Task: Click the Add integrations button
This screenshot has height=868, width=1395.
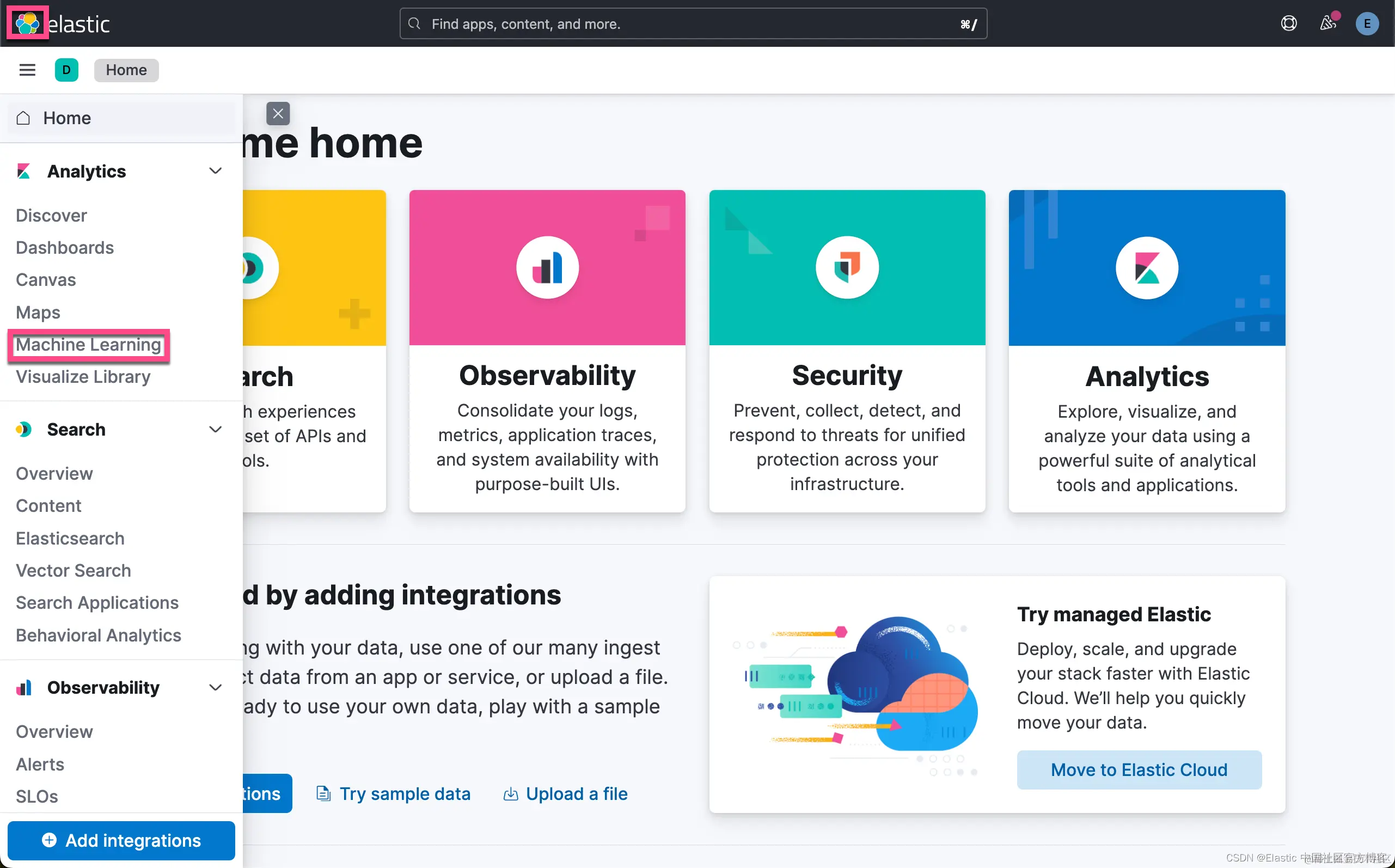Action: point(121,840)
